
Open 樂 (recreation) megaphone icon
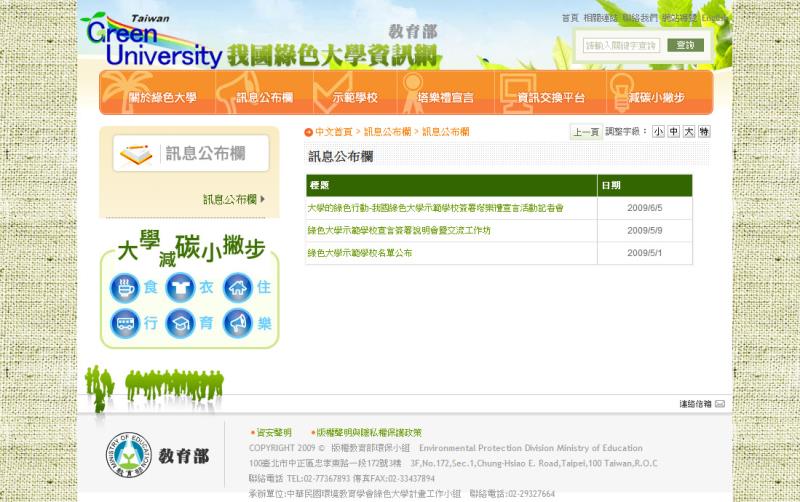(x=238, y=323)
